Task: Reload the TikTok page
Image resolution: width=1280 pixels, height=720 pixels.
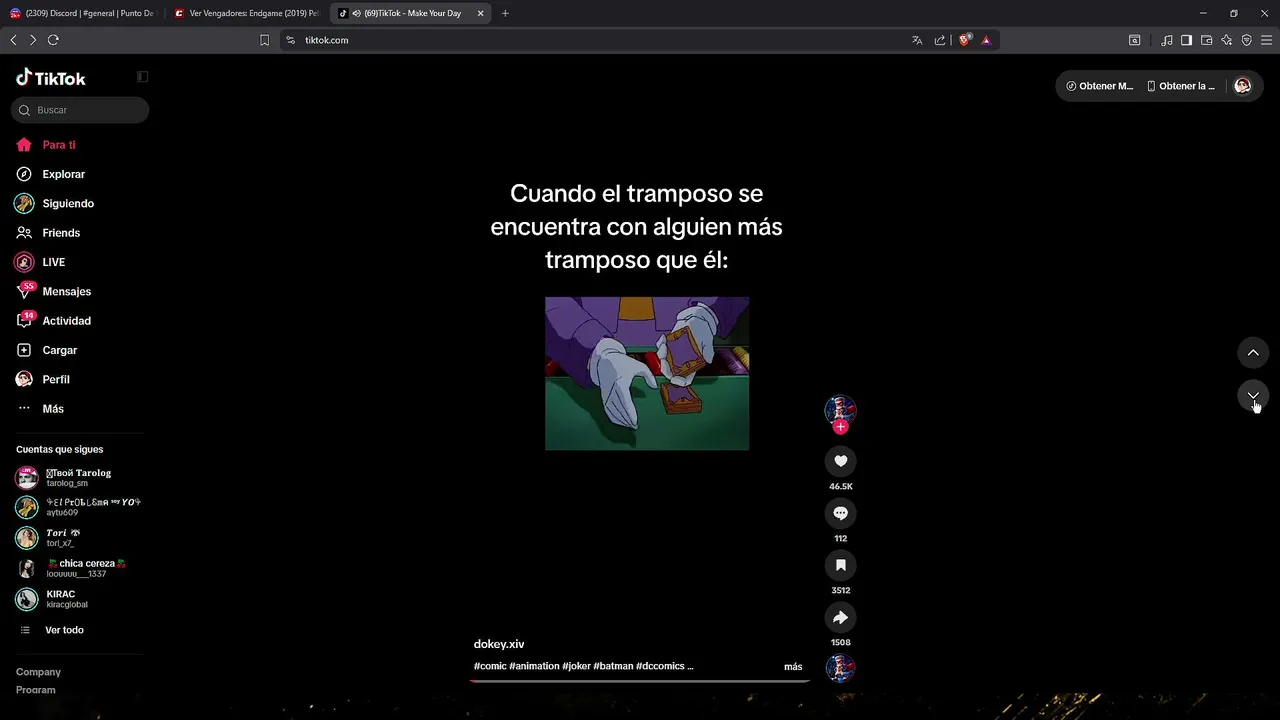Action: 53,40
